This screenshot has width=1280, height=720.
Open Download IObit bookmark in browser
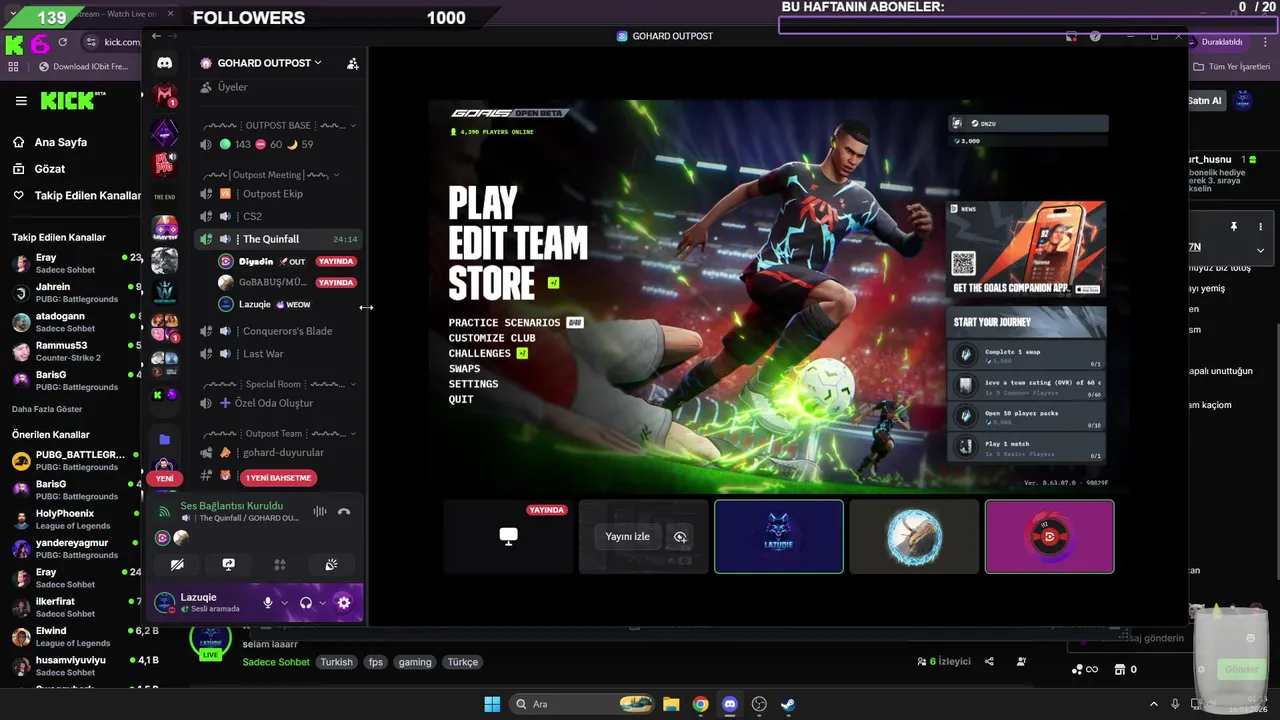coord(83,67)
